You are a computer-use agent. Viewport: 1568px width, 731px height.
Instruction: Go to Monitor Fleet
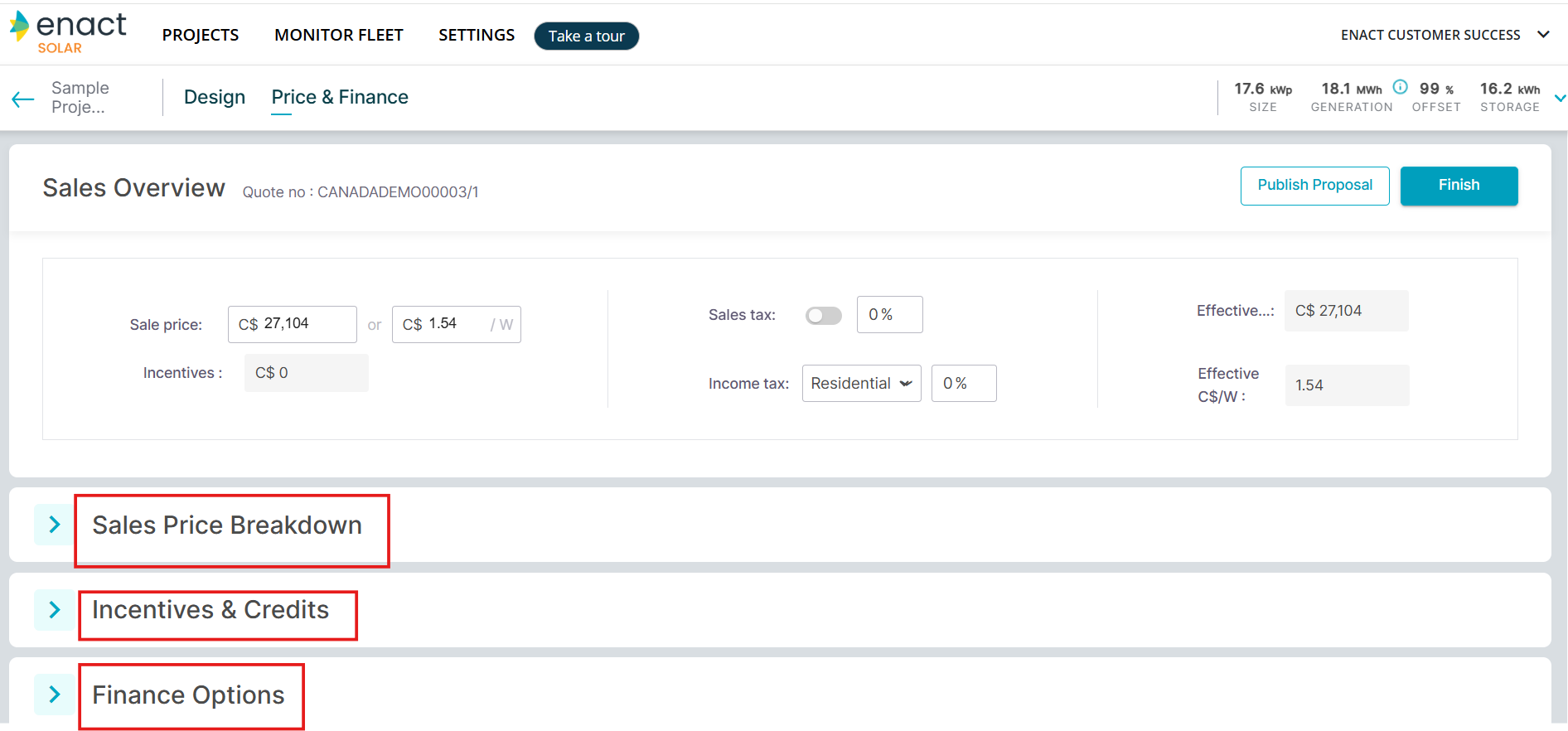pos(339,35)
